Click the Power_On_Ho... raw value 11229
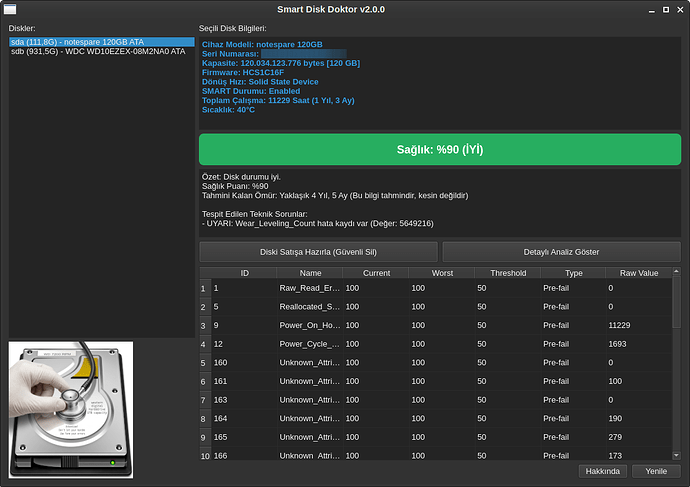This screenshot has width=690, height=487. tap(639, 325)
